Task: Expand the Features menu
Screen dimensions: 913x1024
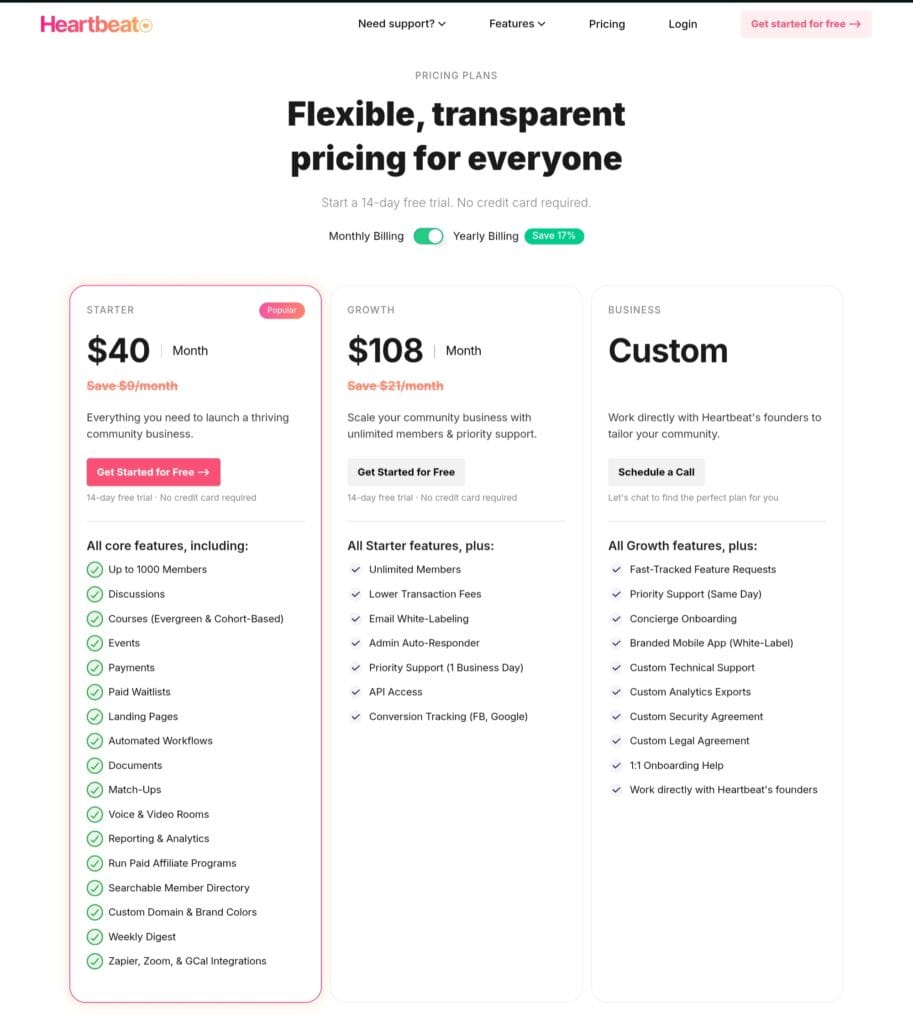Action: pyautogui.click(x=517, y=23)
